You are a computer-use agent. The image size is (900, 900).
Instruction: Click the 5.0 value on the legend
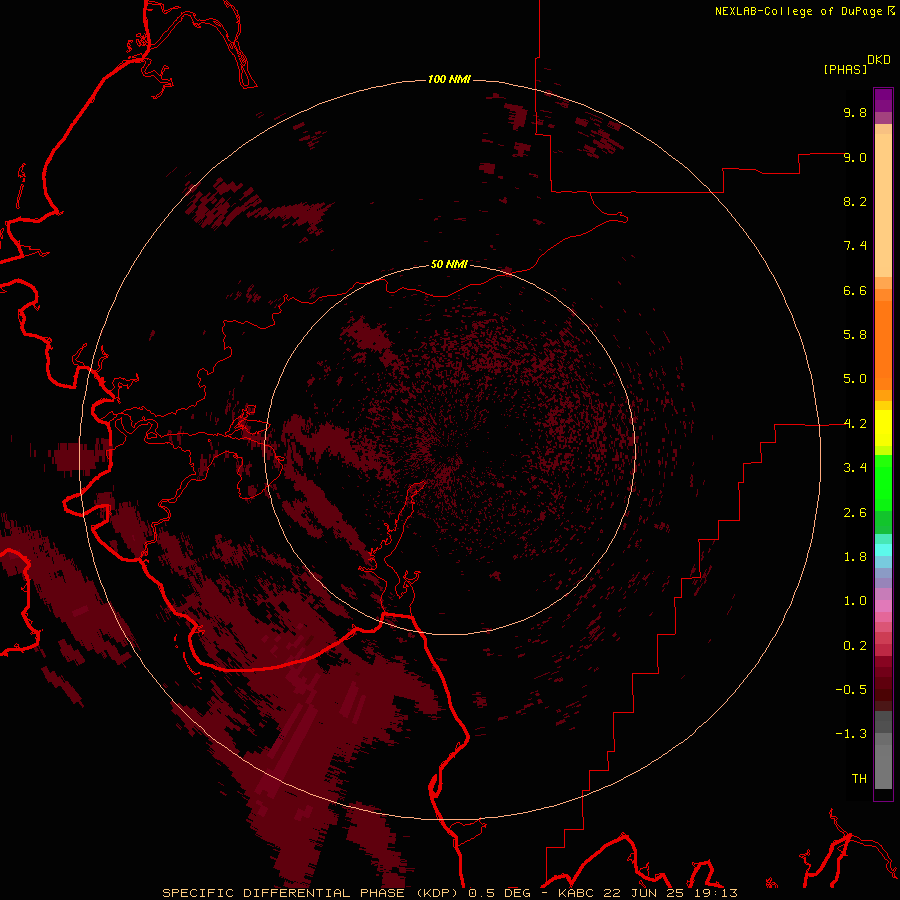point(855,379)
